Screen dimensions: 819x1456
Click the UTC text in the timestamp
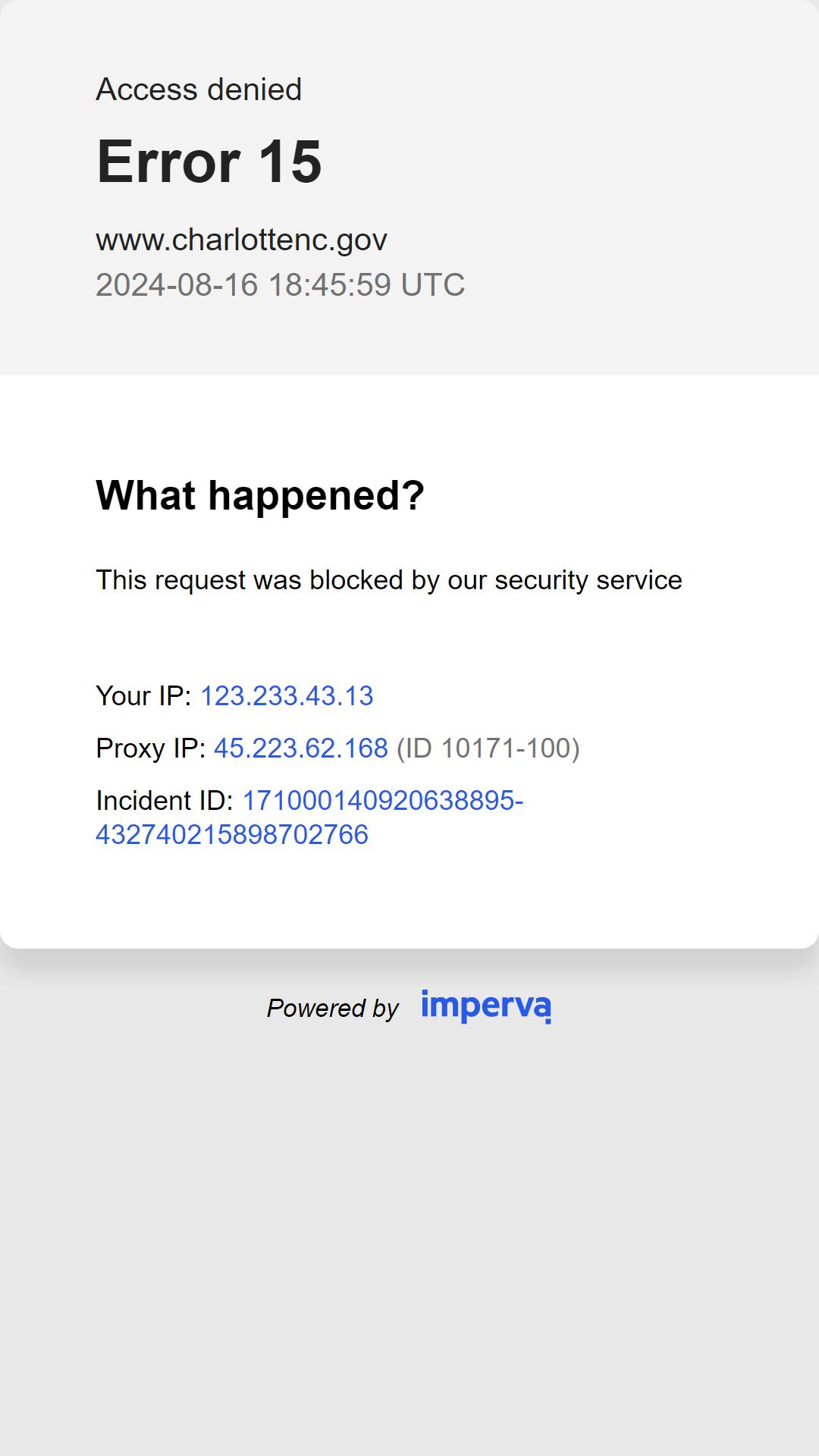click(x=432, y=285)
